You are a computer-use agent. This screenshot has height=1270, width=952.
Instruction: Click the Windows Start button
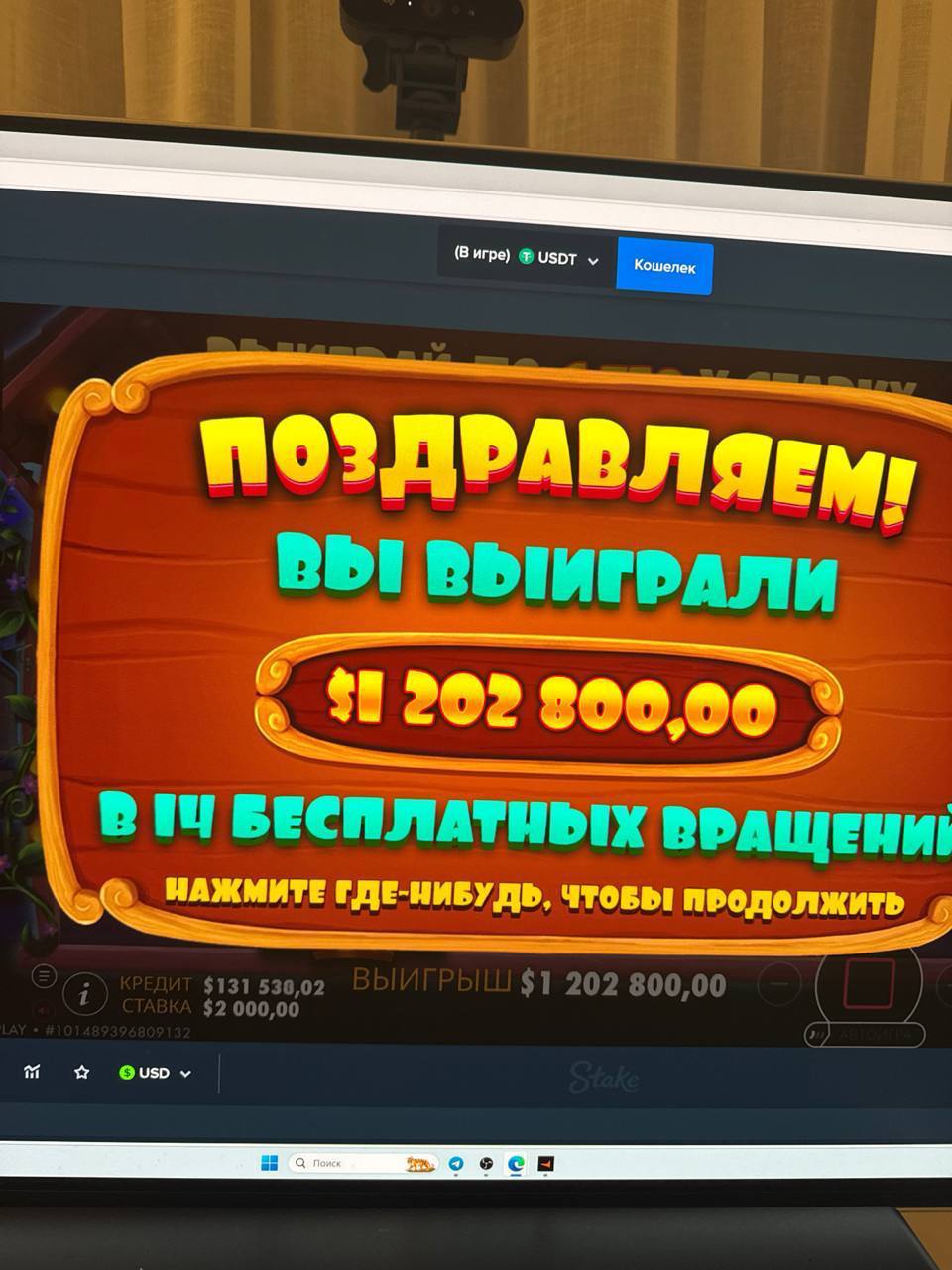[x=269, y=1163]
